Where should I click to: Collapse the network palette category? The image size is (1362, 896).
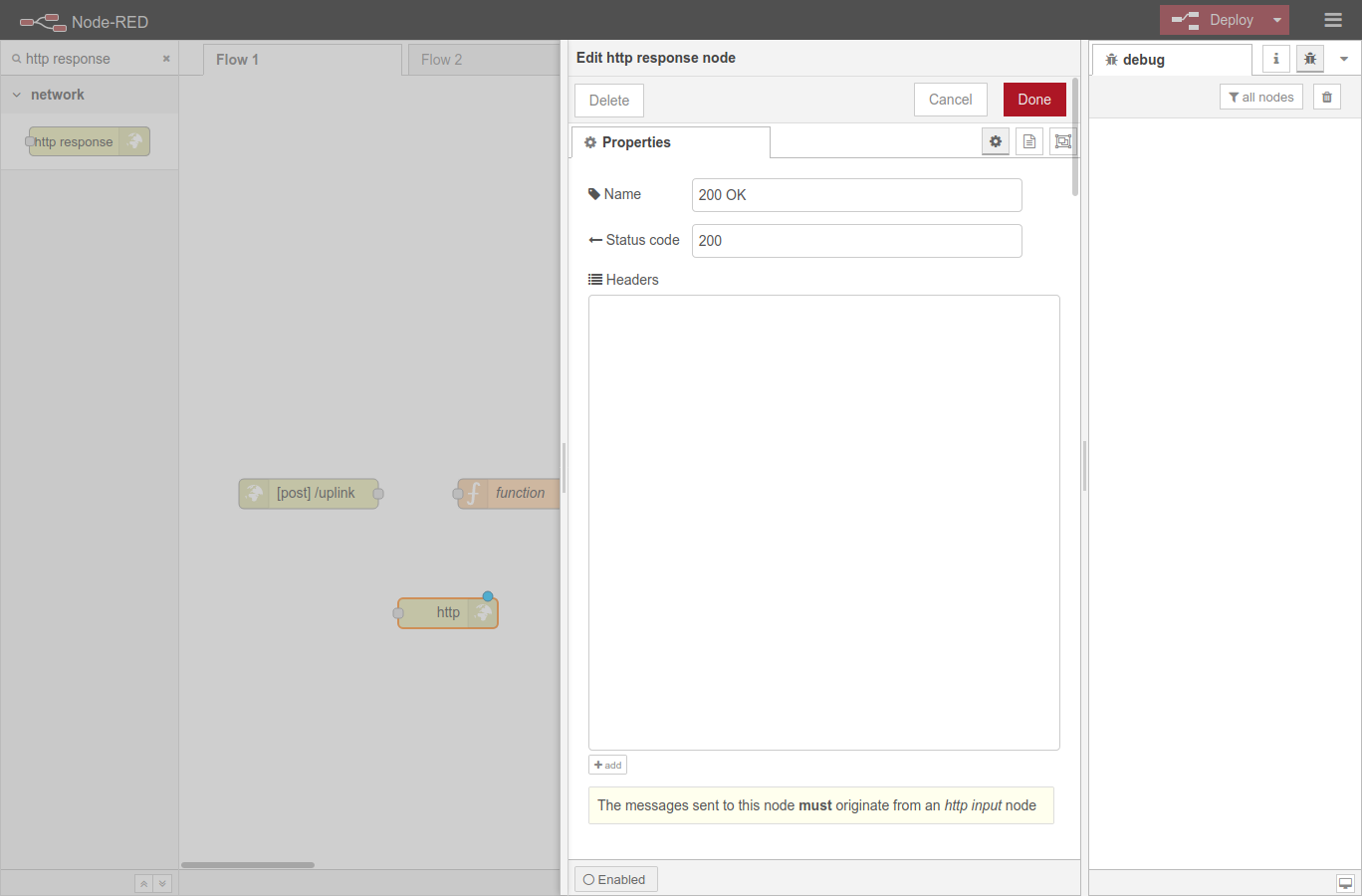(15, 95)
